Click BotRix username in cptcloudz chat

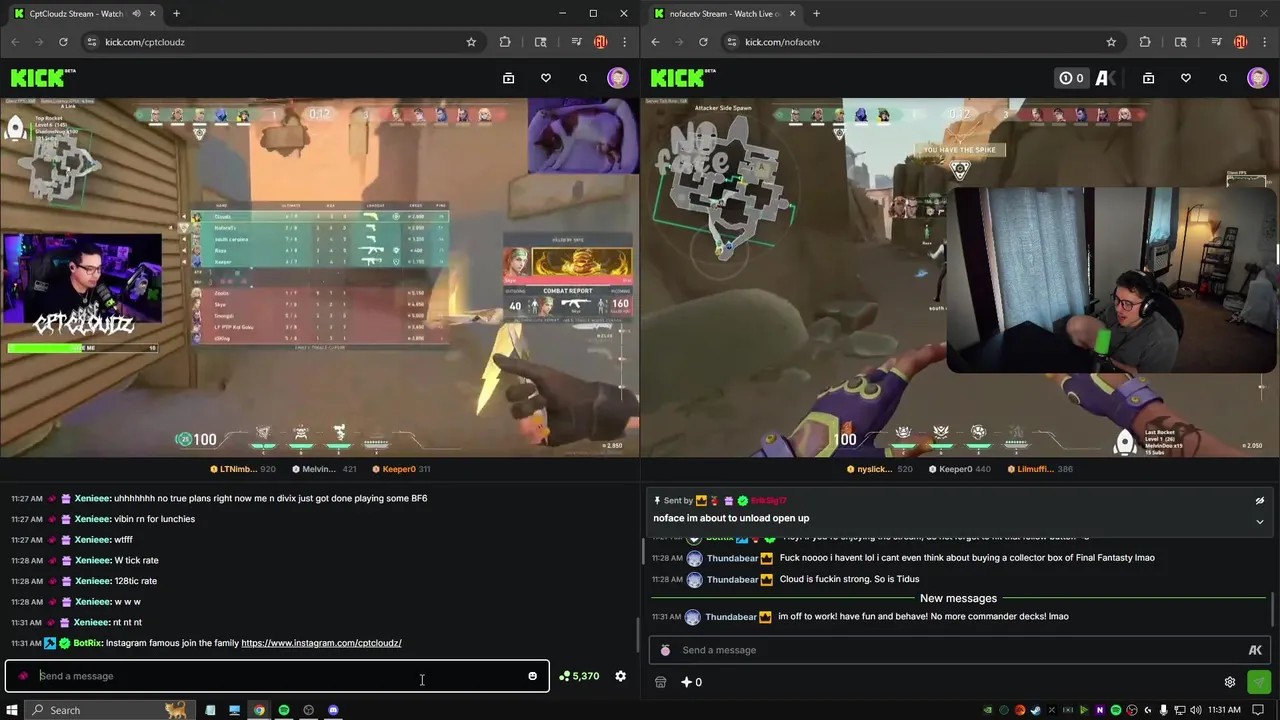coord(88,643)
